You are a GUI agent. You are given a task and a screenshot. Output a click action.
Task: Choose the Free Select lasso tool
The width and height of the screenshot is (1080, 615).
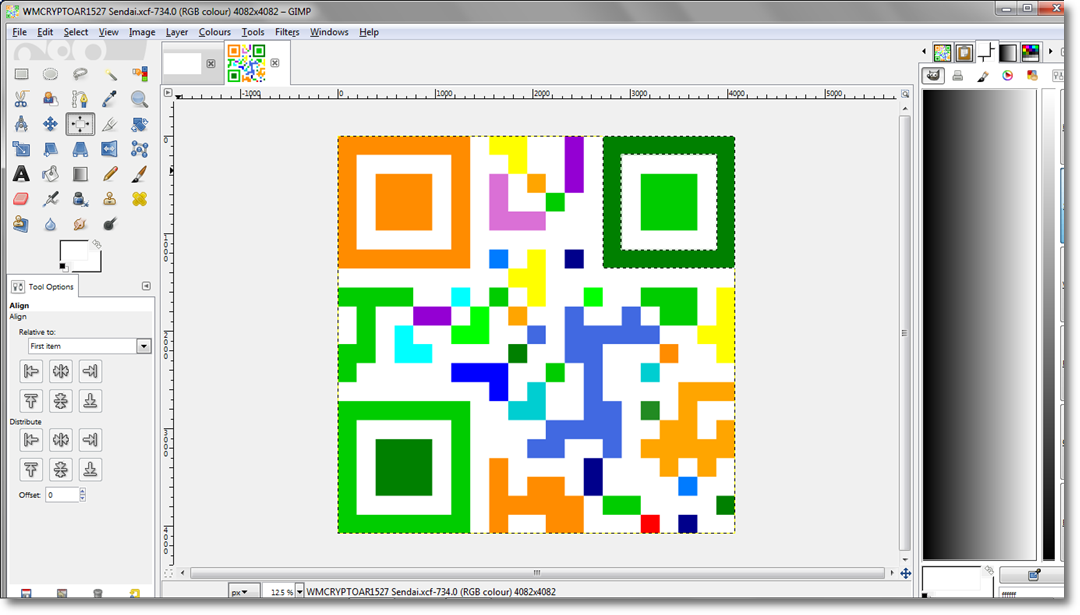click(80, 74)
